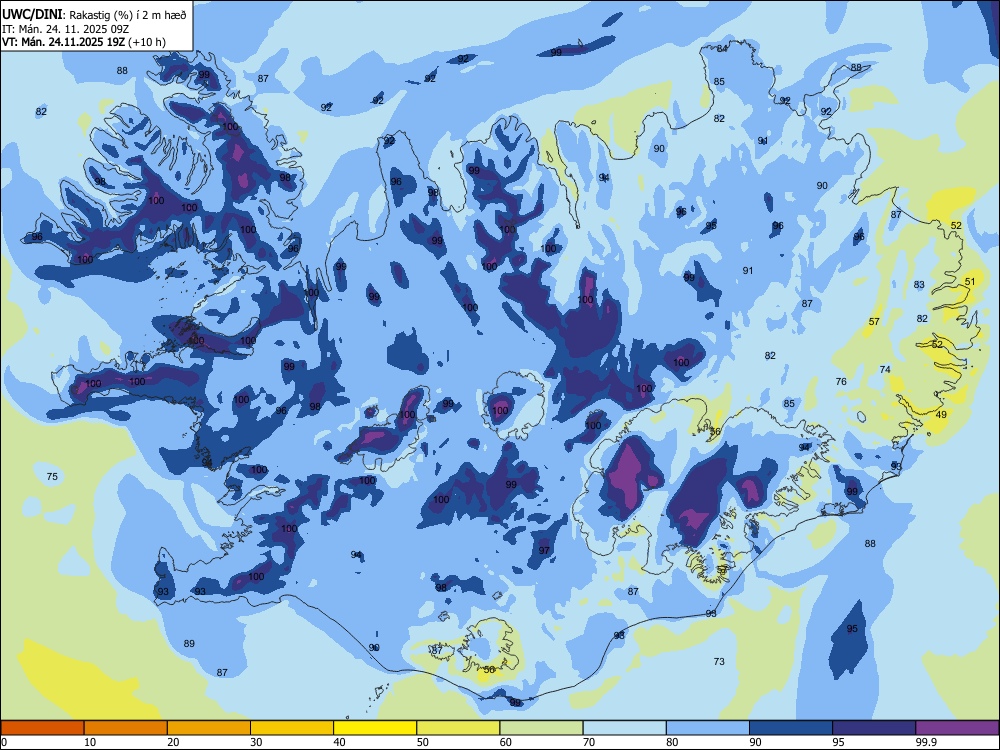Pick the light green 60–70 legend swatch
Image resolution: width=1000 pixels, height=750 pixels.
tap(541, 728)
